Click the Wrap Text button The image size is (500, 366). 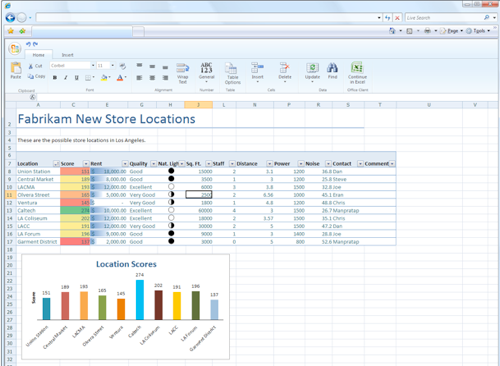[x=183, y=73]
